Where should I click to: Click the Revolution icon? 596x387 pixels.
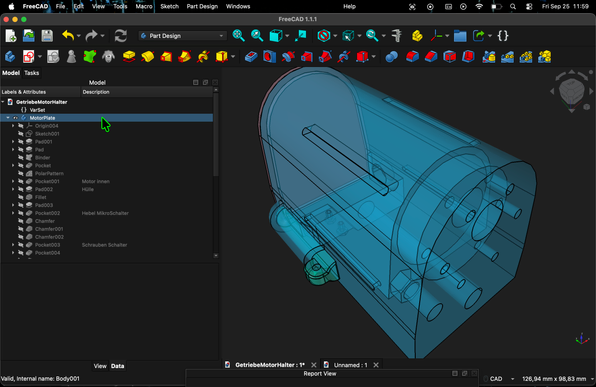click(148, 57)
